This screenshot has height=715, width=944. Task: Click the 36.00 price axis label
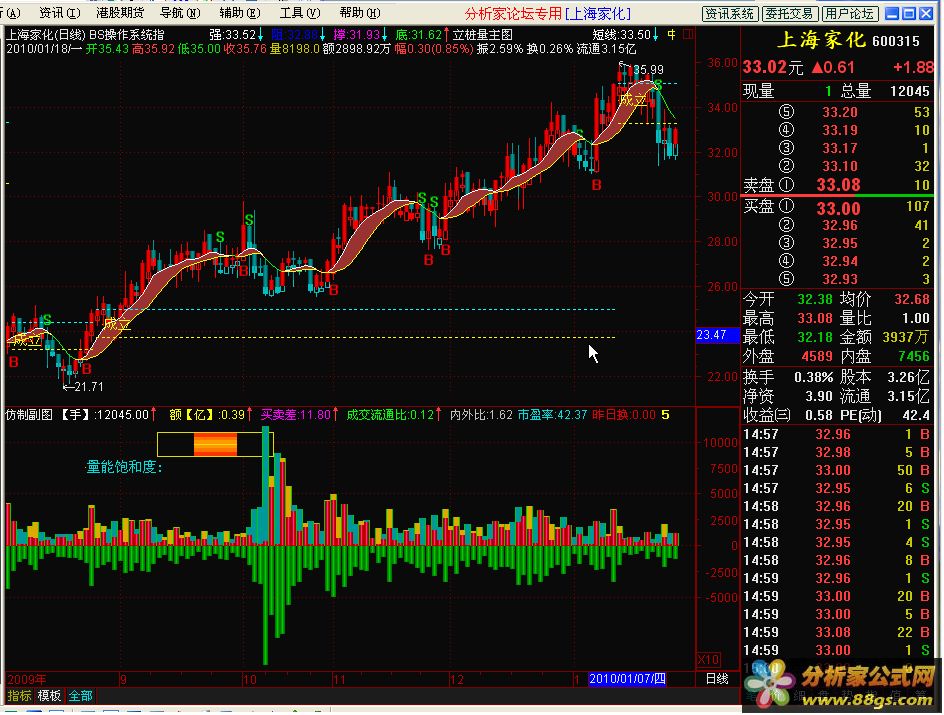point(722,63)
